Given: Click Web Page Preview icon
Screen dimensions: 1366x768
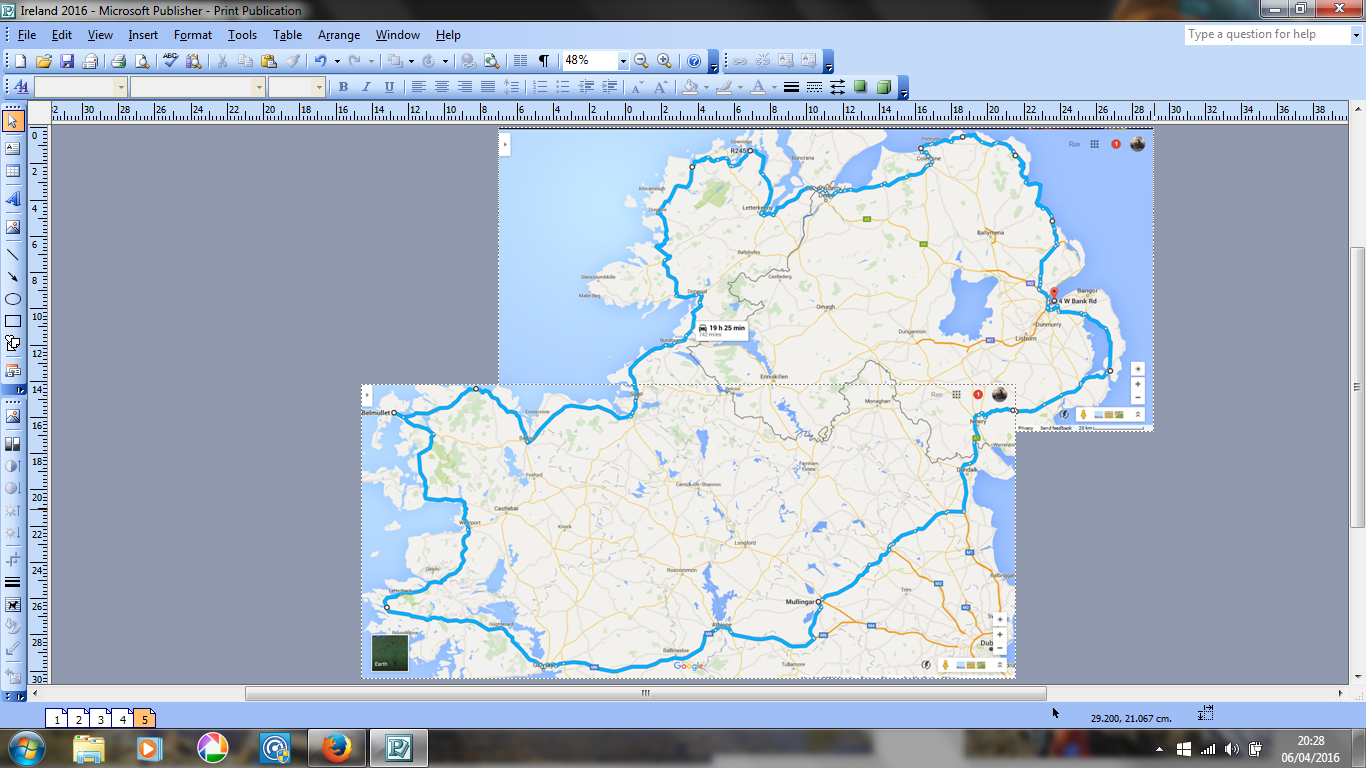Looking at the screenshot, I should coord(491,61).
